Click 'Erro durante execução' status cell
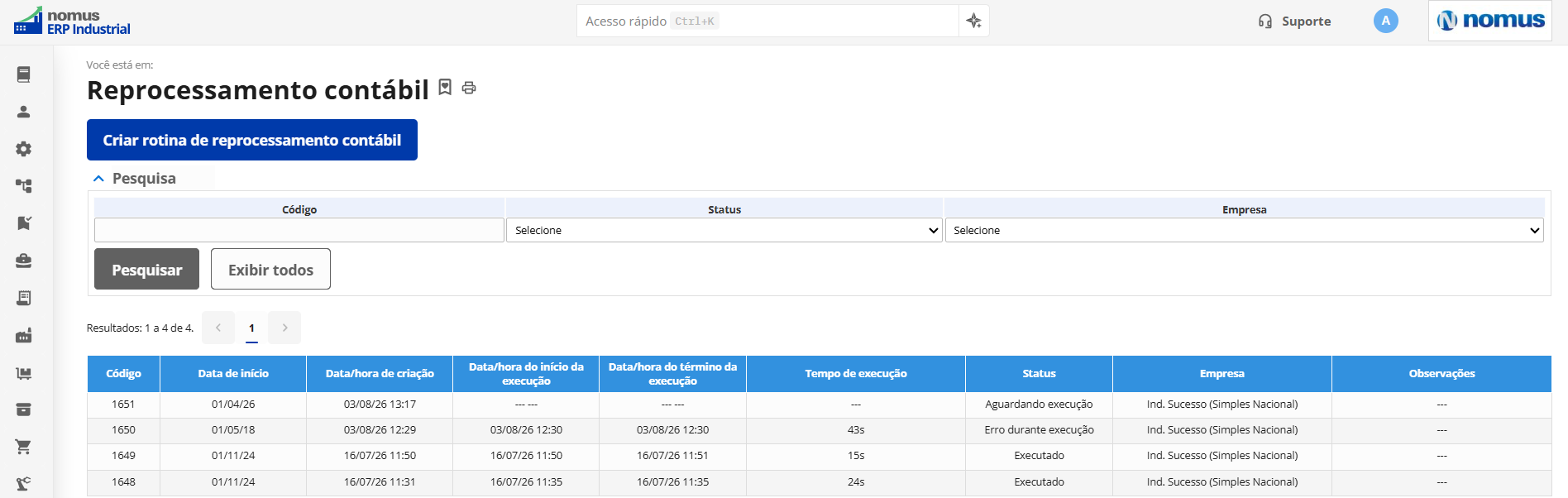Image resolution: width=1568 pixels, height=498 pixels. tap(1039, 430)
